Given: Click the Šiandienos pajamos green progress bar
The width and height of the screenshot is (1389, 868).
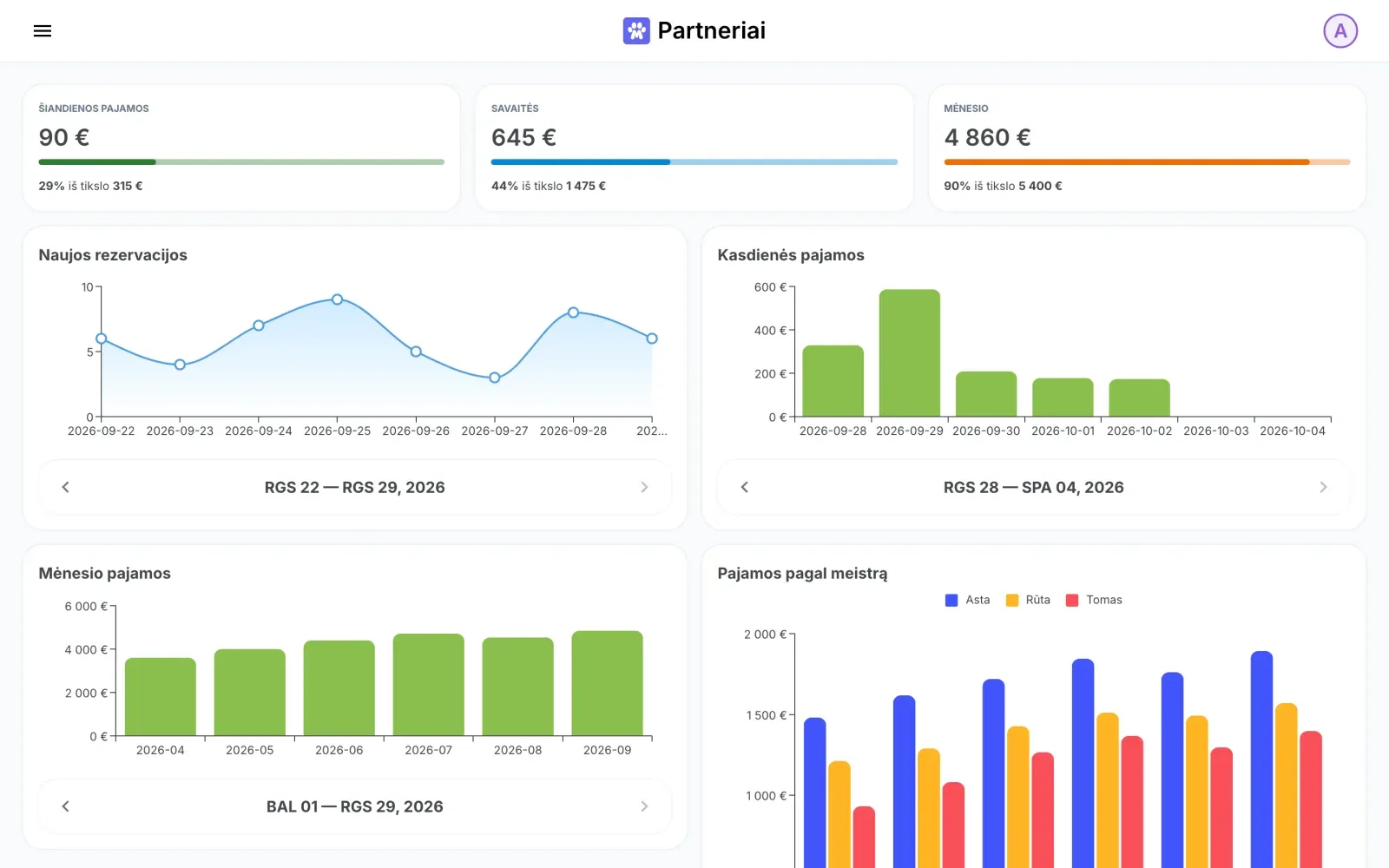Looking at the screenshot, I should click(241, 161).
